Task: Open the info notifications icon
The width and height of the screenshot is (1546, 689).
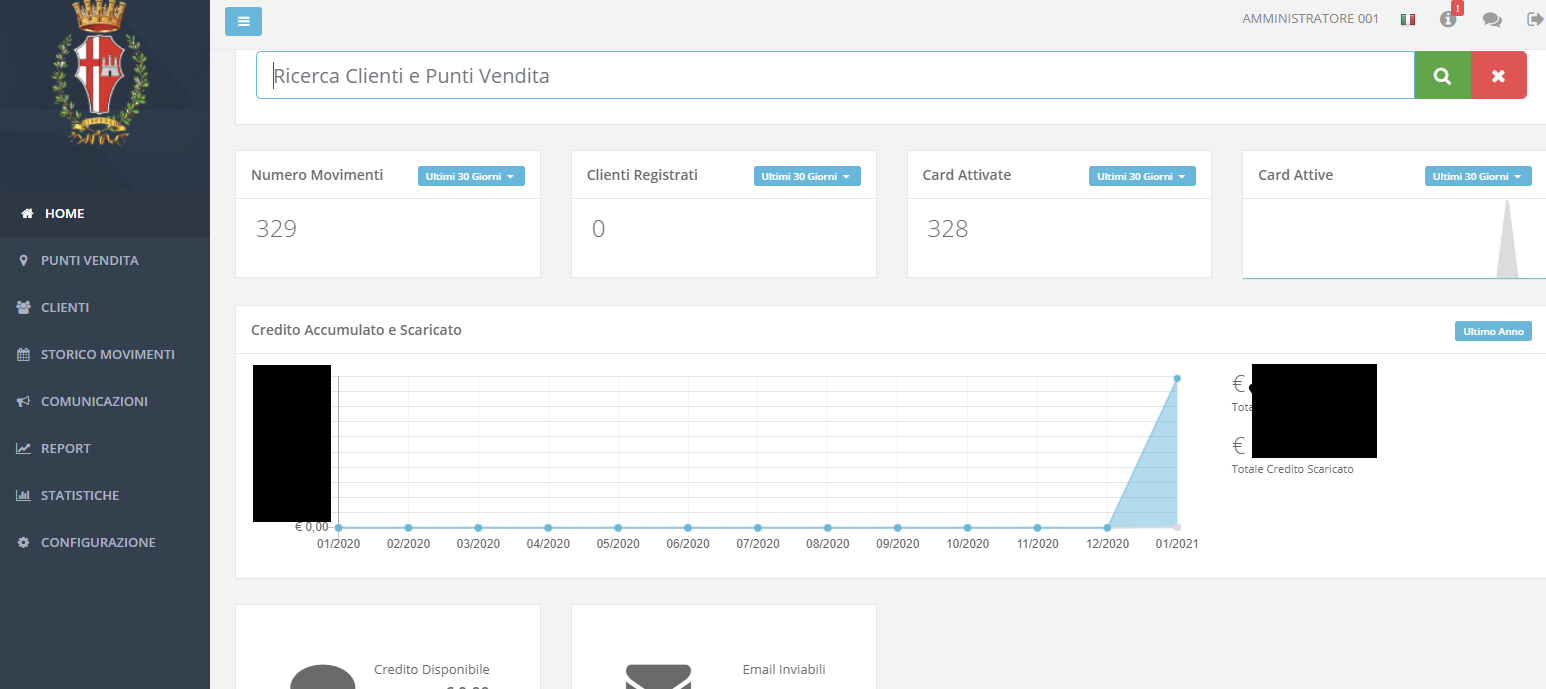Action: [x=1448, y=19]
